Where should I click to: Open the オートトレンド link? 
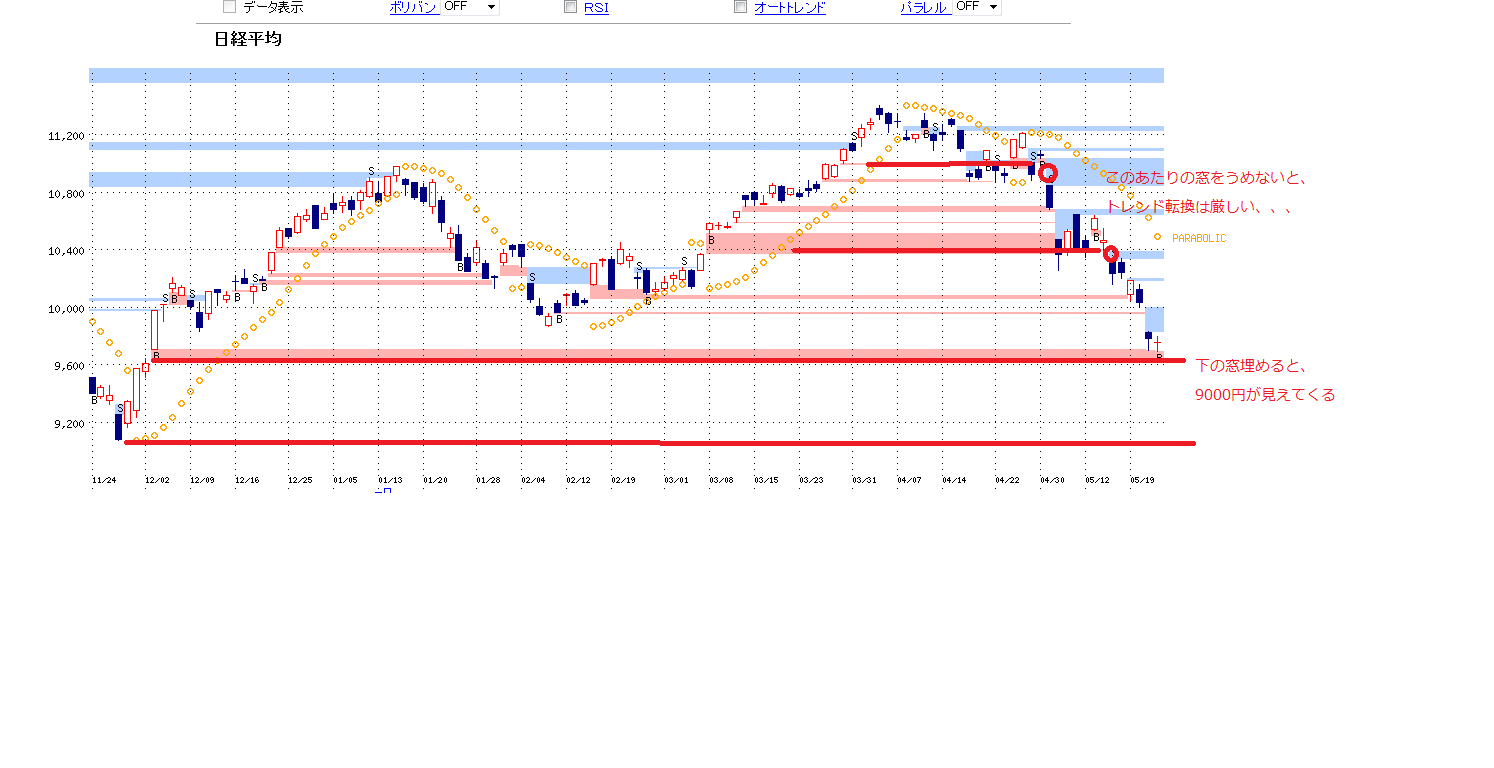pos(789,8)
